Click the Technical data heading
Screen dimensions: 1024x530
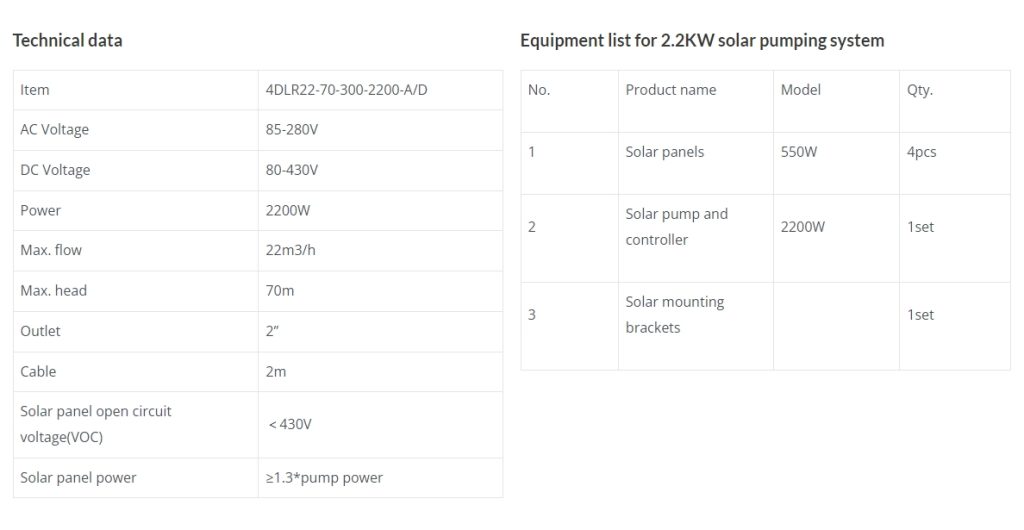coord(67,40)
